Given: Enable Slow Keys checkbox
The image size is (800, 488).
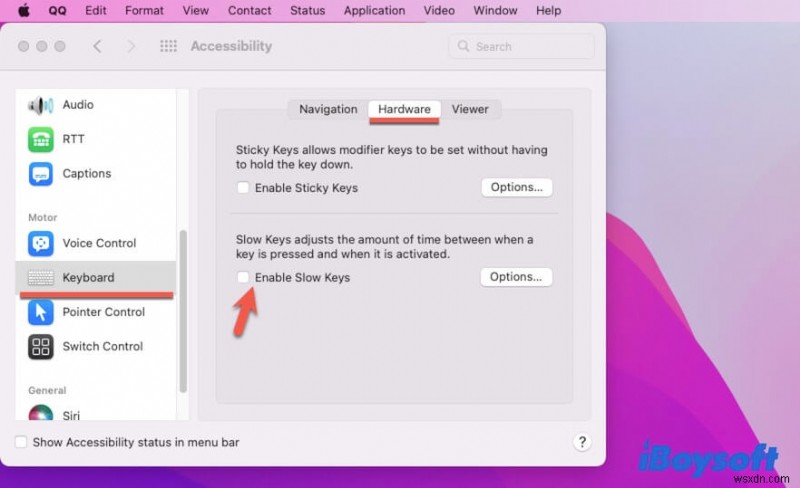Looking at the screenshot, I should click(x=243, y=277).
